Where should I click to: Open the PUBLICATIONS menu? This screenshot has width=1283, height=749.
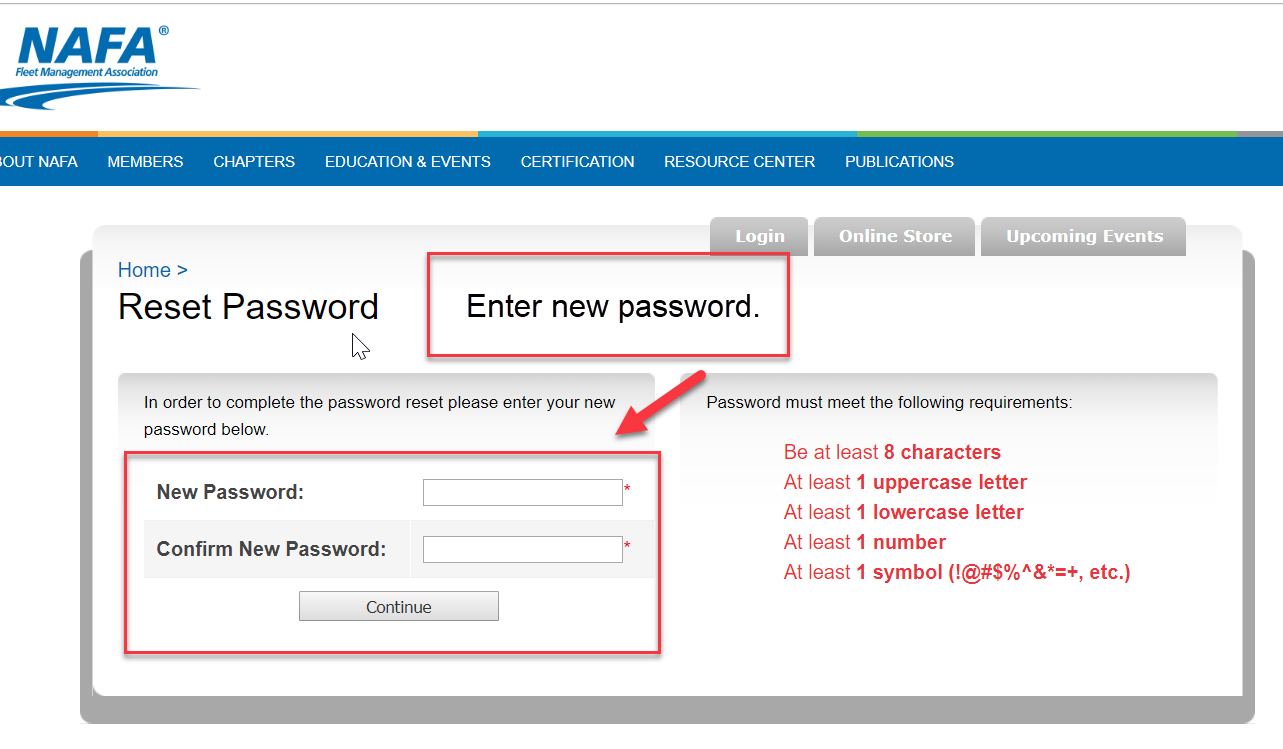[899, 162]
